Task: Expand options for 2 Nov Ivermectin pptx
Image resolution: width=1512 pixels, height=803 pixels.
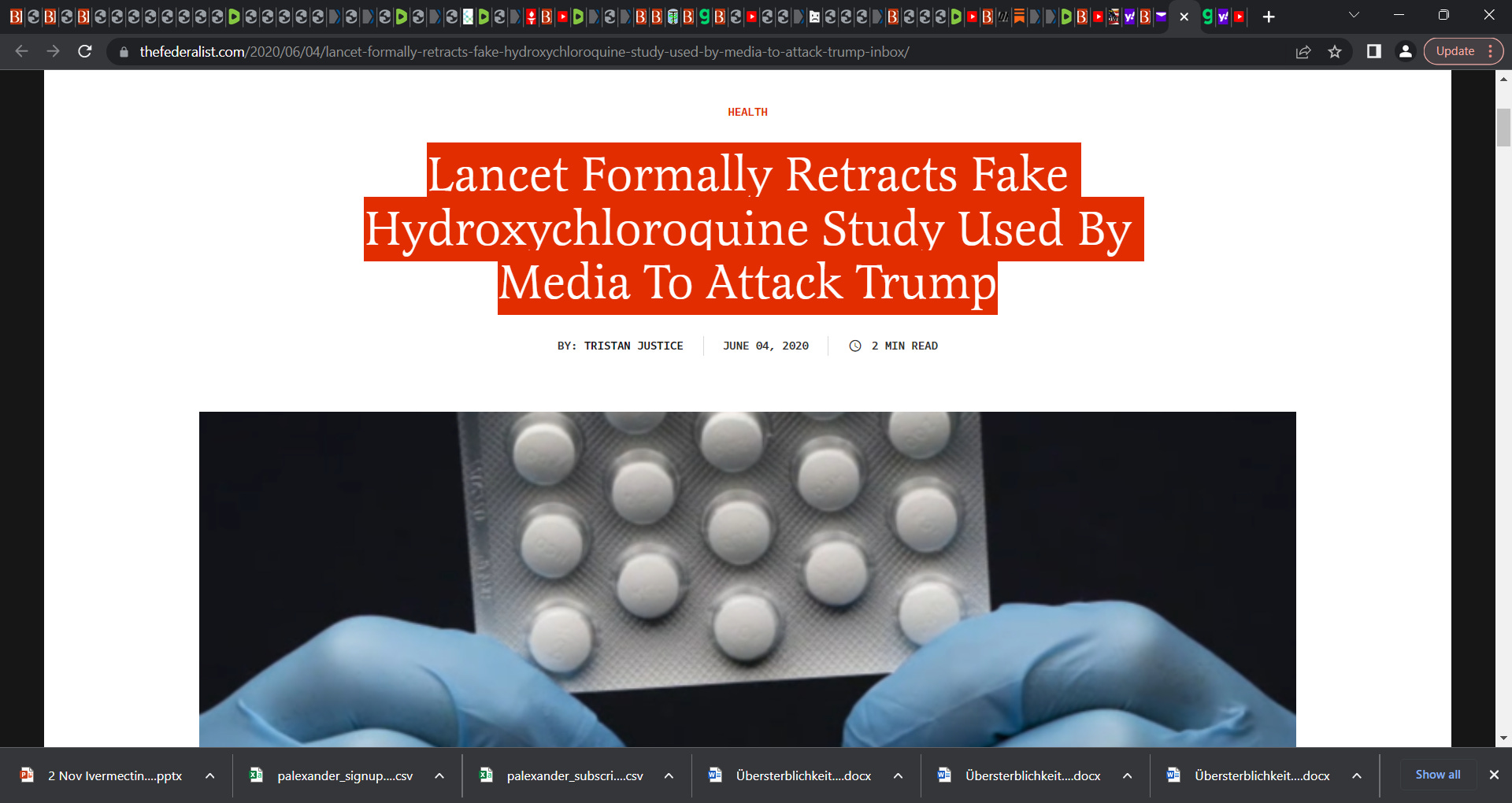Action: (210, 775)
